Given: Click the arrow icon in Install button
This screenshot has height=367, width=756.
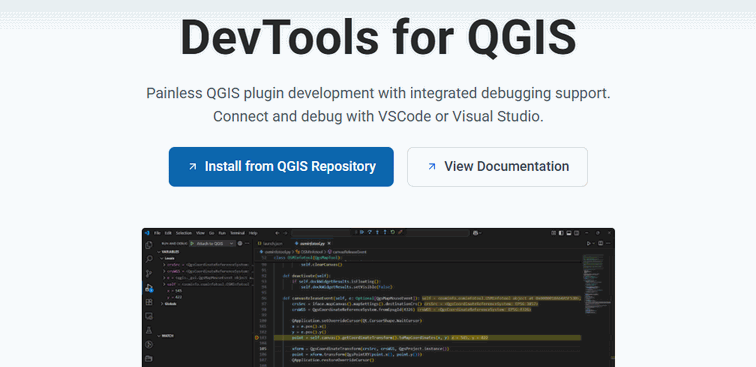Looking at the screenshot, I should 192,166.
